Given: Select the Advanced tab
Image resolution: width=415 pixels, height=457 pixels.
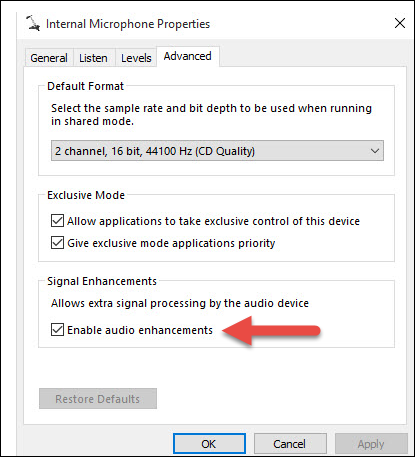Looking at the screenshot, I should click(x=188, y=56).
